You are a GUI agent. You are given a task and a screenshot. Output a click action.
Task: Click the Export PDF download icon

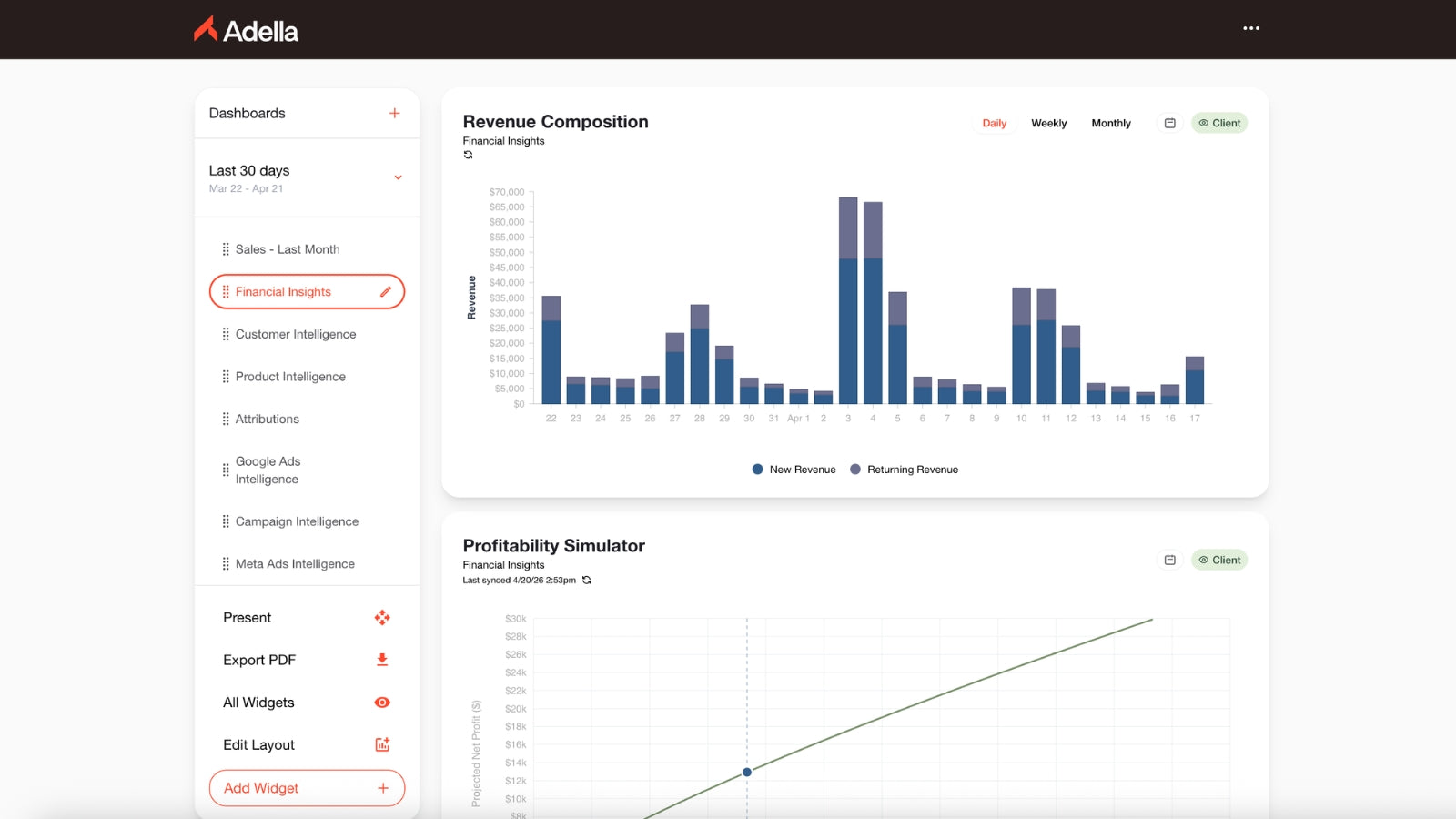[382, 660]
